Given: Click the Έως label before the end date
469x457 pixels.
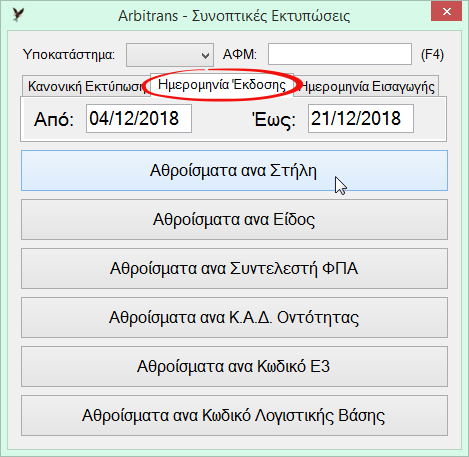Looking at the screenshot, I should [273, 119].
